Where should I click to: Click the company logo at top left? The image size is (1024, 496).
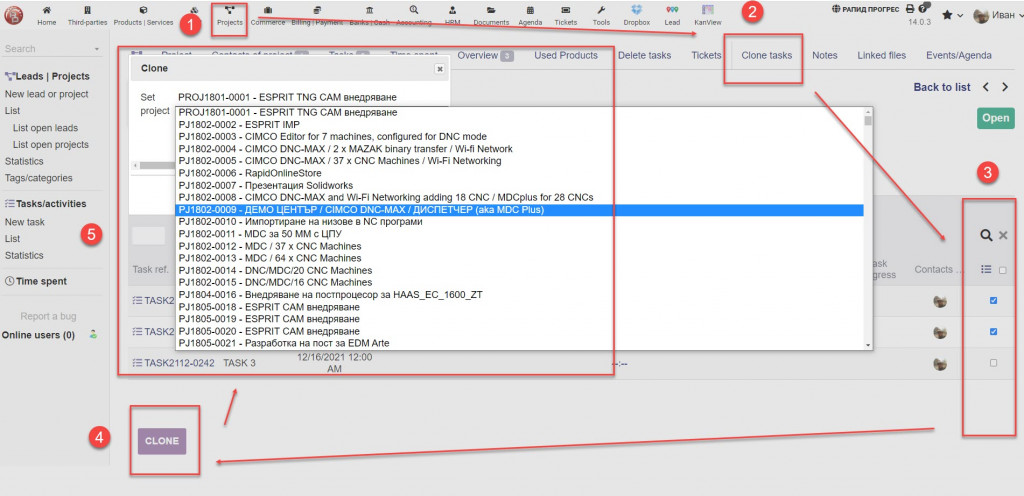[13, 14]
